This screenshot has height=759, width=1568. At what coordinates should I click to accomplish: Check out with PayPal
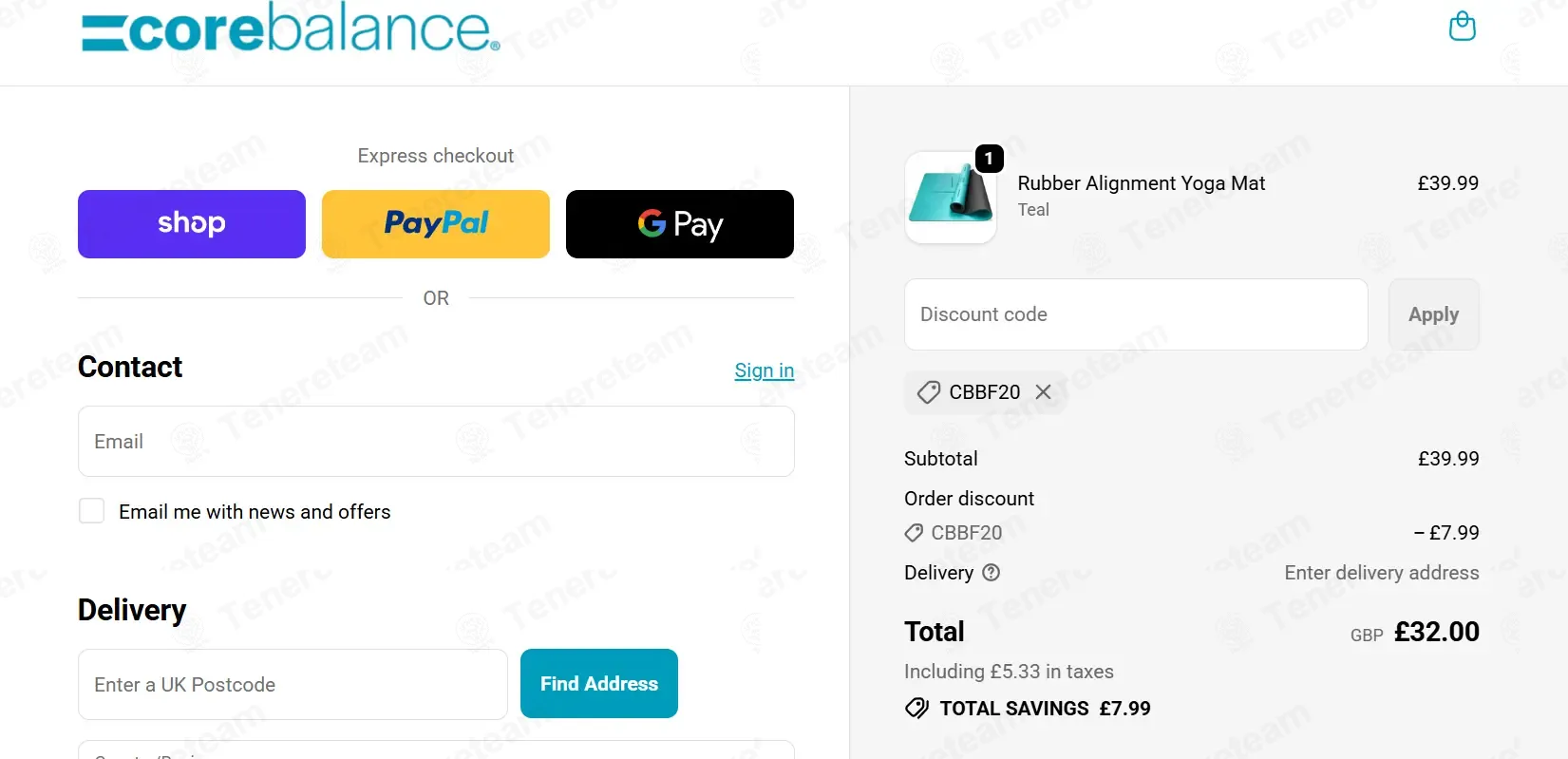436,224
